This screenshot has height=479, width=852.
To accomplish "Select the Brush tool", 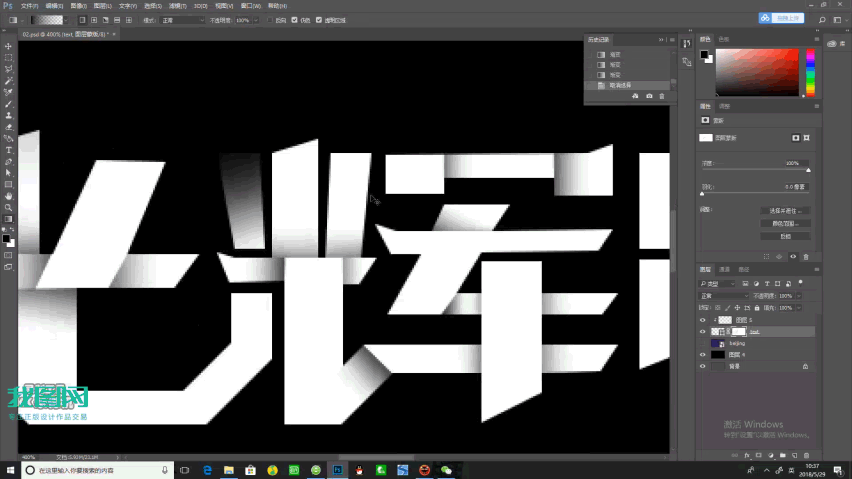I will (x=8, y=104).
